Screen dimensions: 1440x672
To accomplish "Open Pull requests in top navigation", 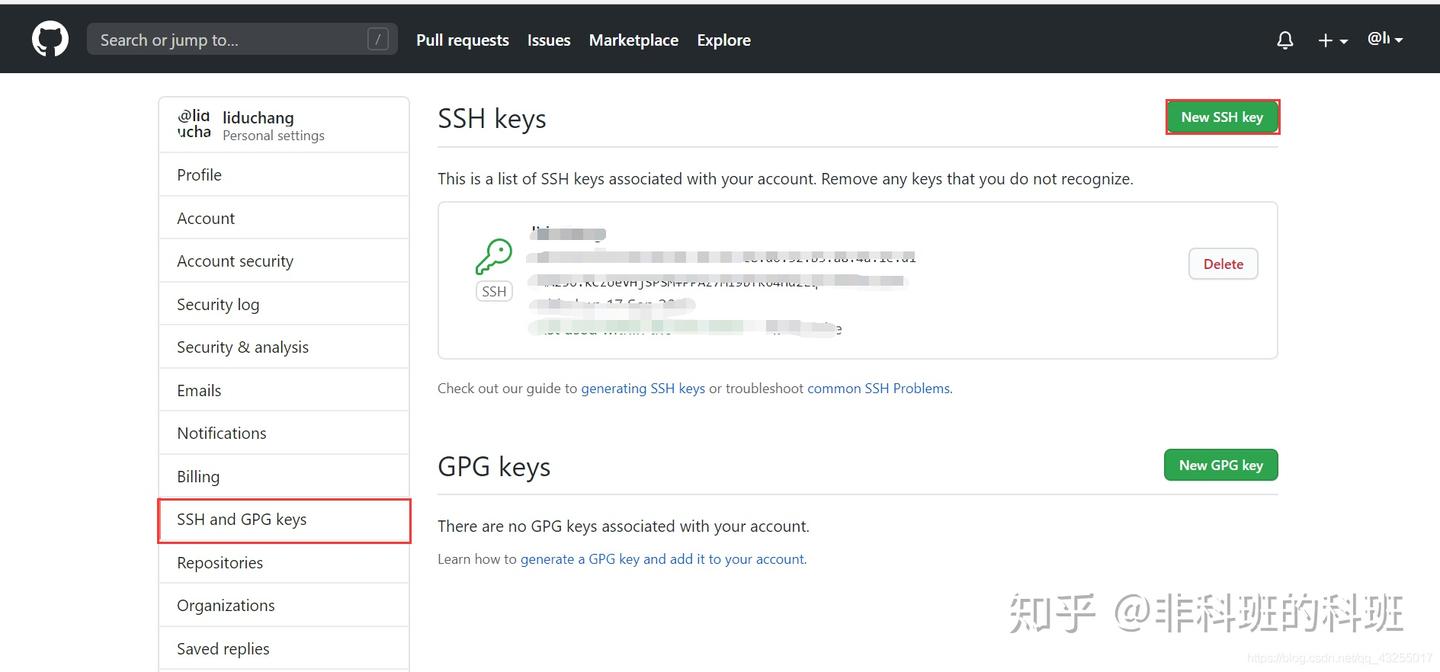I will click(x=462, y=40).
